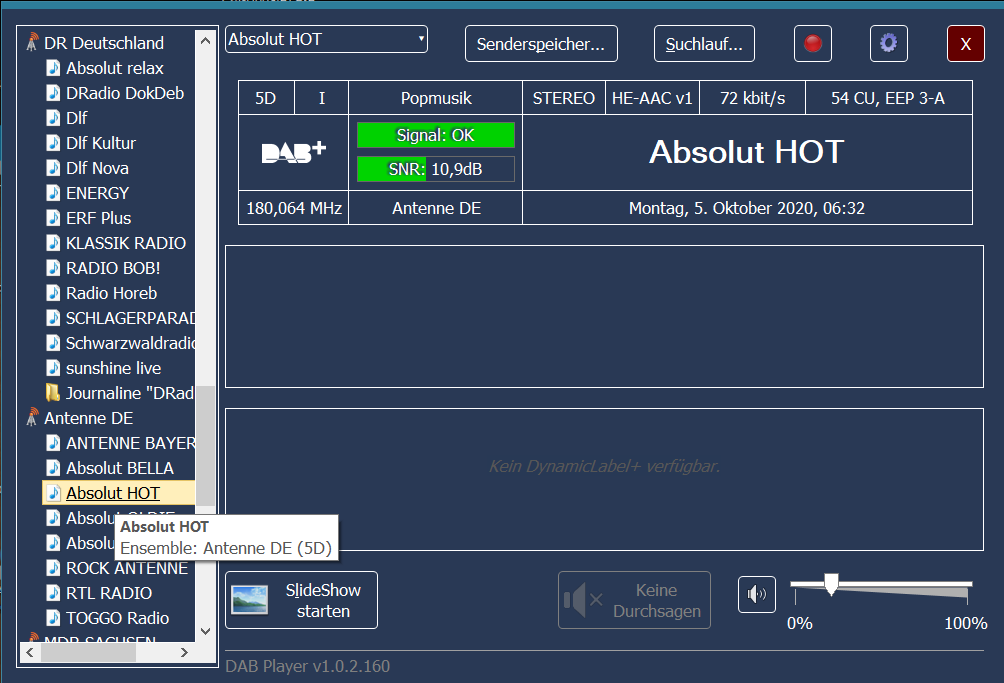Image resolution: width=1004 pixels, height=683 pixels.
Task: Open the Absolut HOT station dropdown
Action: pyautogui.click(x=326, y=40)
